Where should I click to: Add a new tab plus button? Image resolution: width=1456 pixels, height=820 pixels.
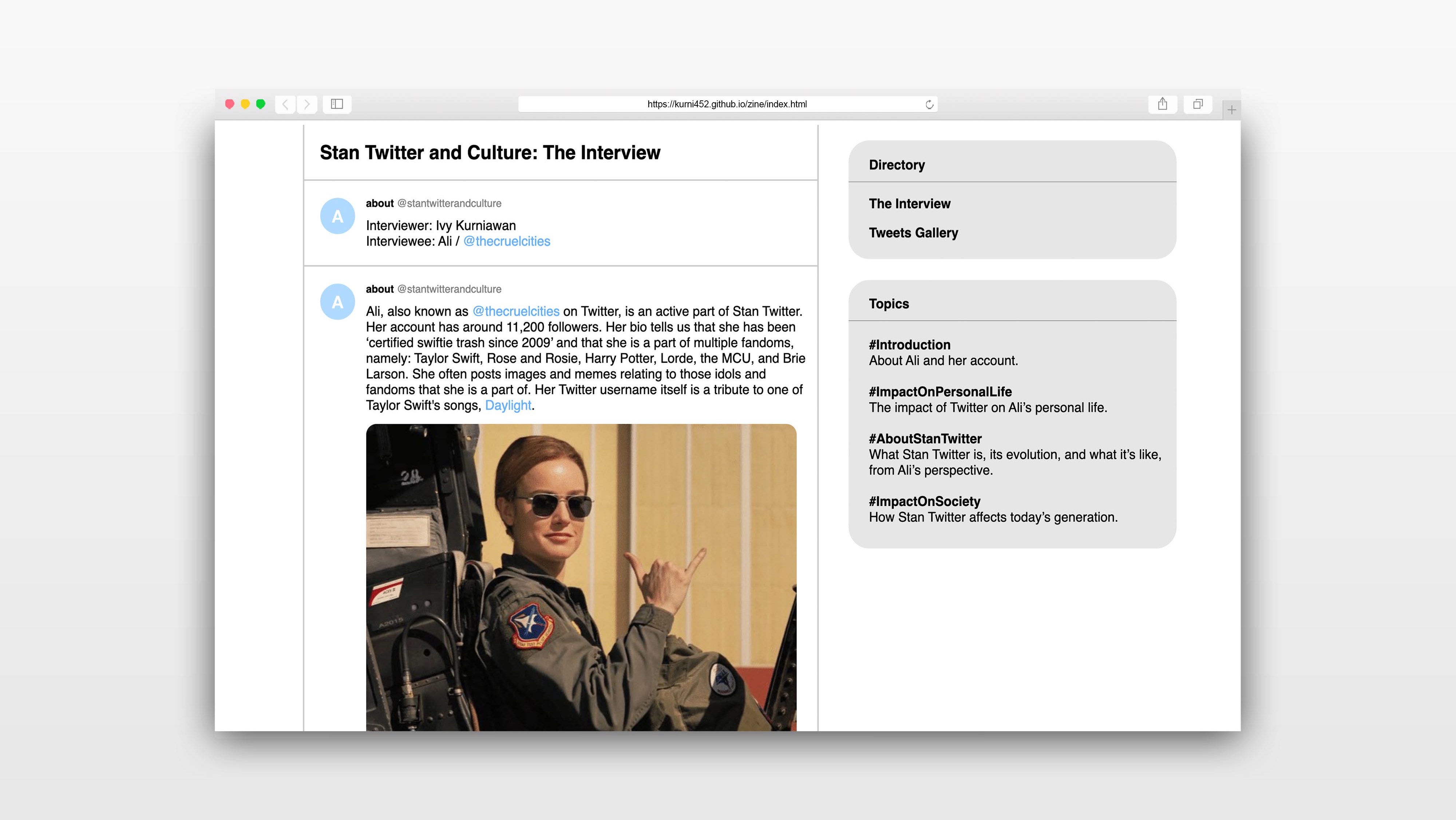click(1231, 110)
